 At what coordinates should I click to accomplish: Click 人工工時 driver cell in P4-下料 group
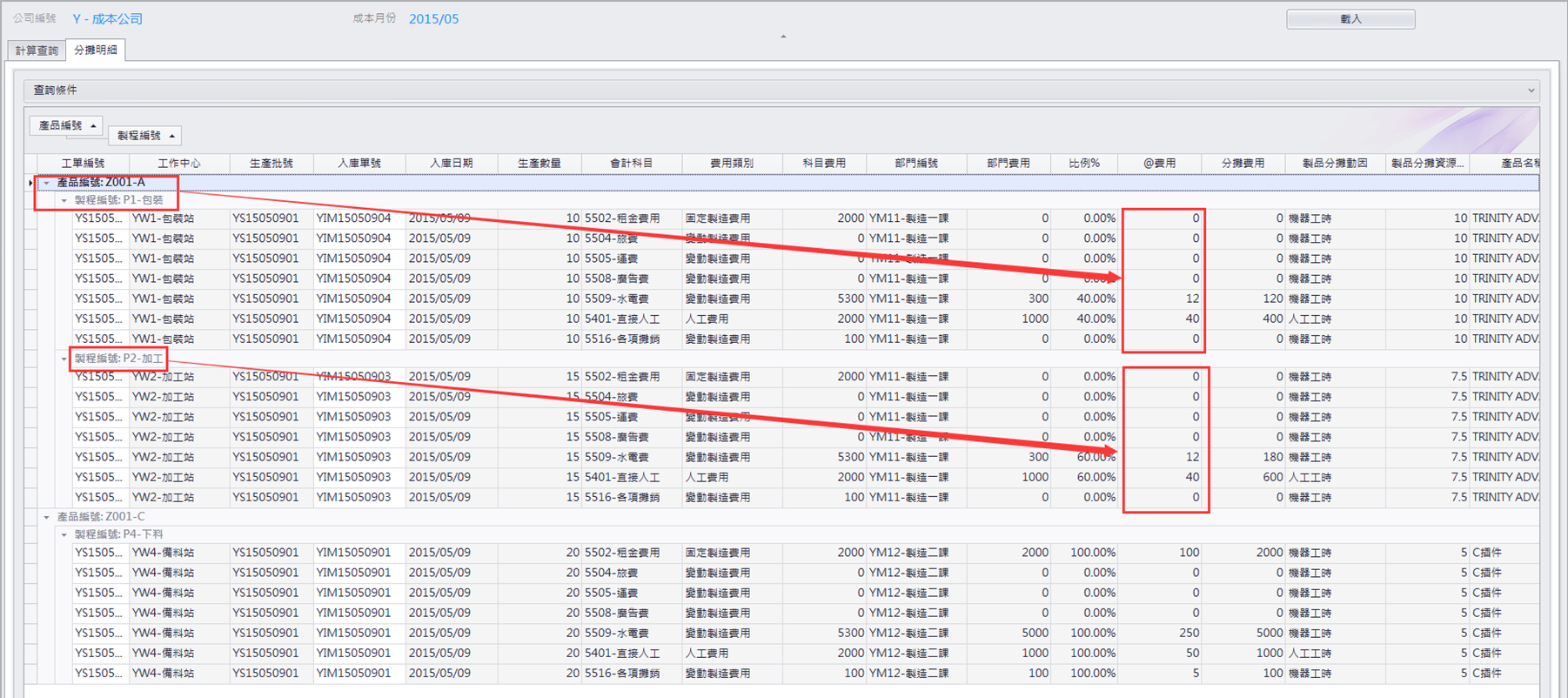coord(1335,653)
